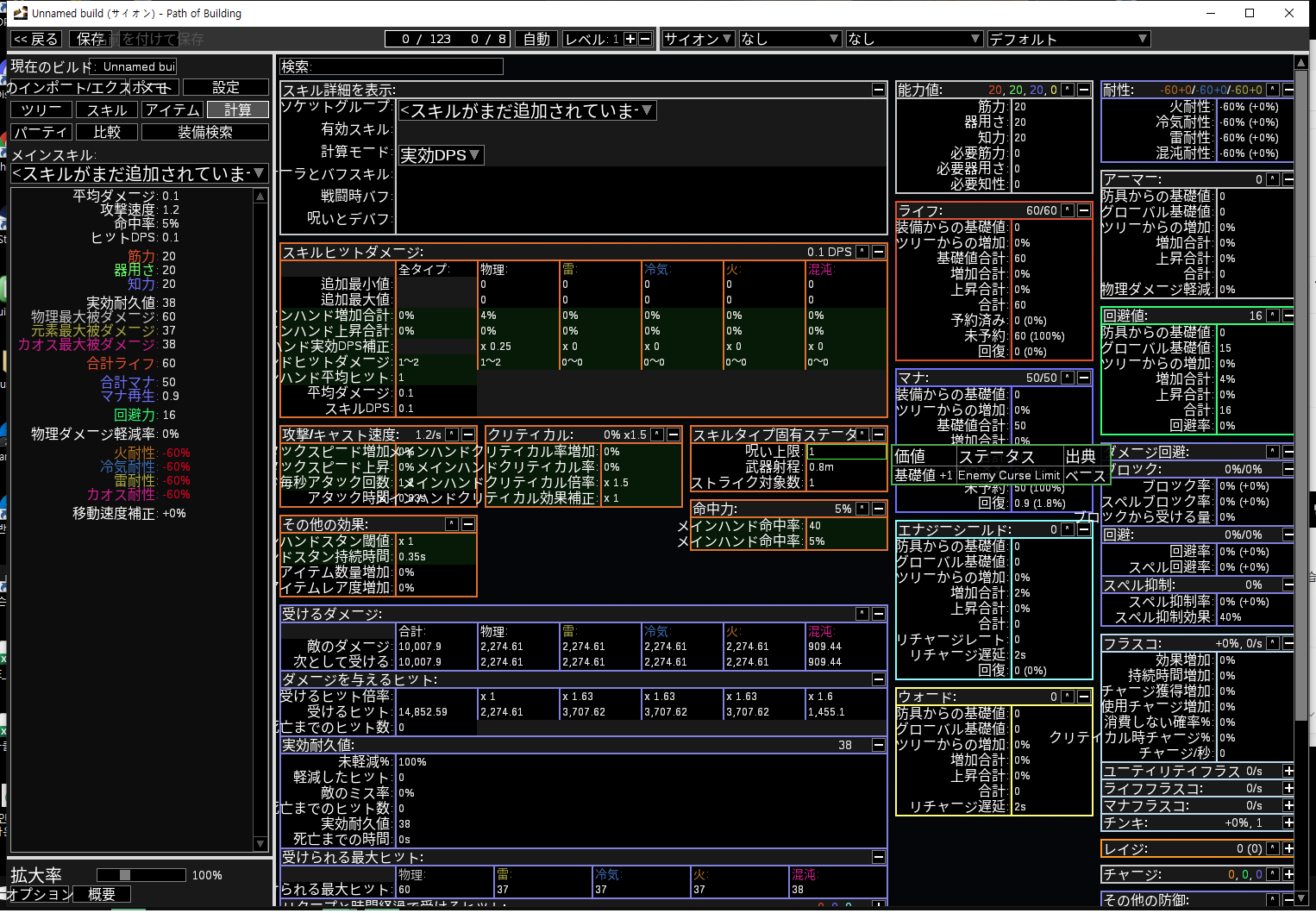The height and width of the screenshot is (913, 1316).
Task: Switch to the アイテム tab
Action: [x=172, y=109]
